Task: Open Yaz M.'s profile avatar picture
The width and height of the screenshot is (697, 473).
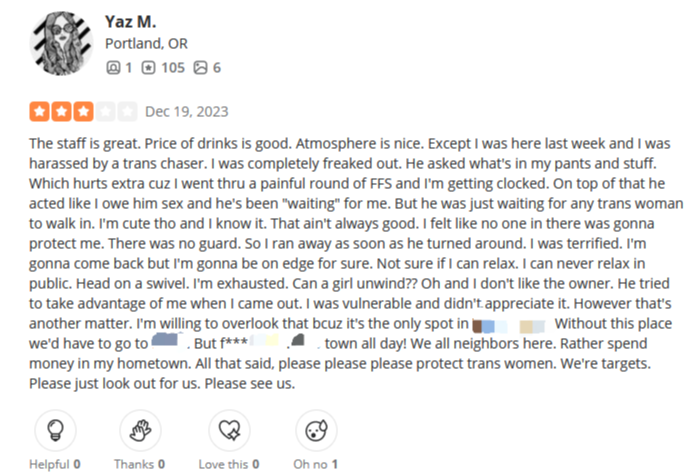Action: coord(61,44)
